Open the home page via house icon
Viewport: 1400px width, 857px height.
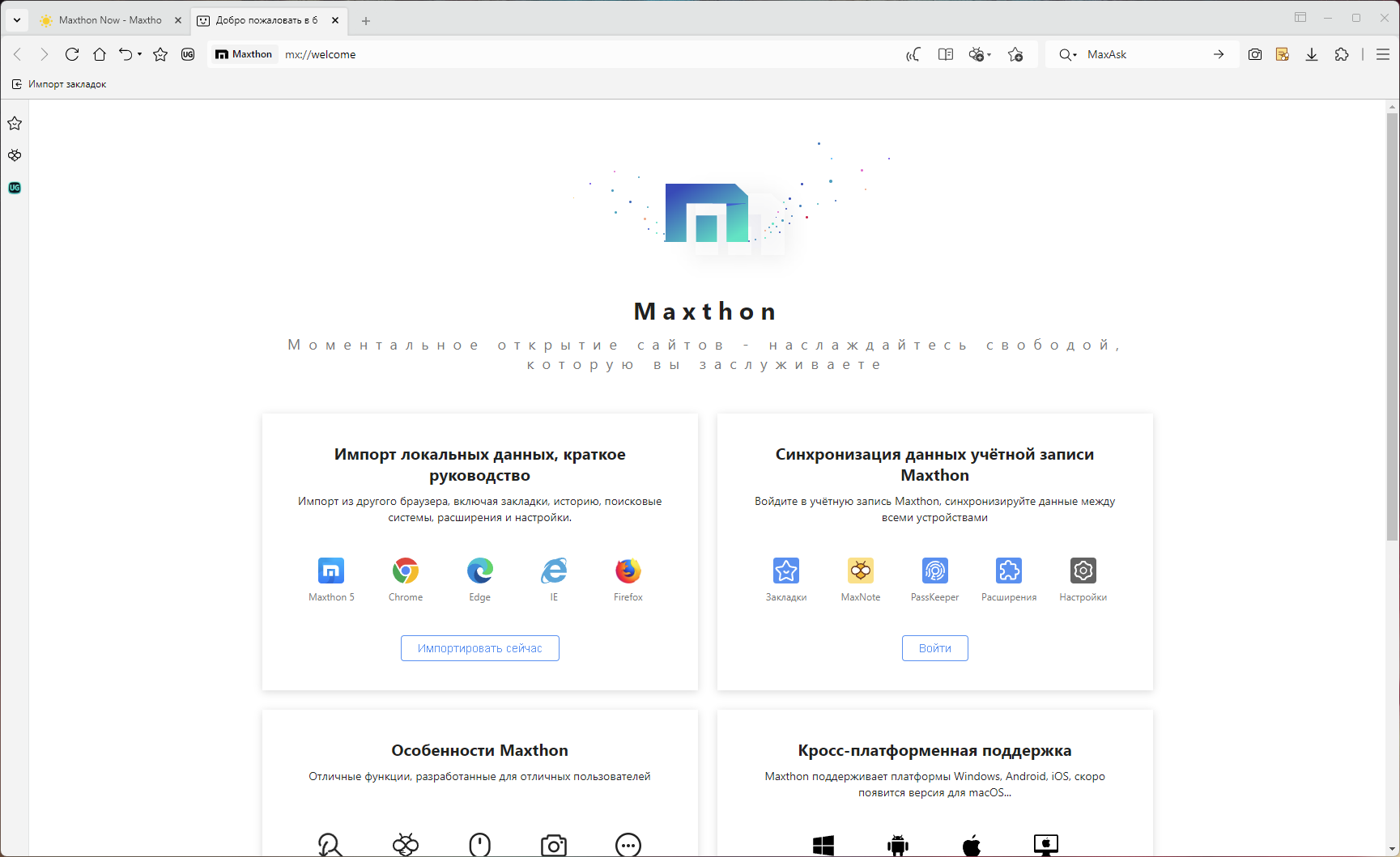click(x=100, y=54)
